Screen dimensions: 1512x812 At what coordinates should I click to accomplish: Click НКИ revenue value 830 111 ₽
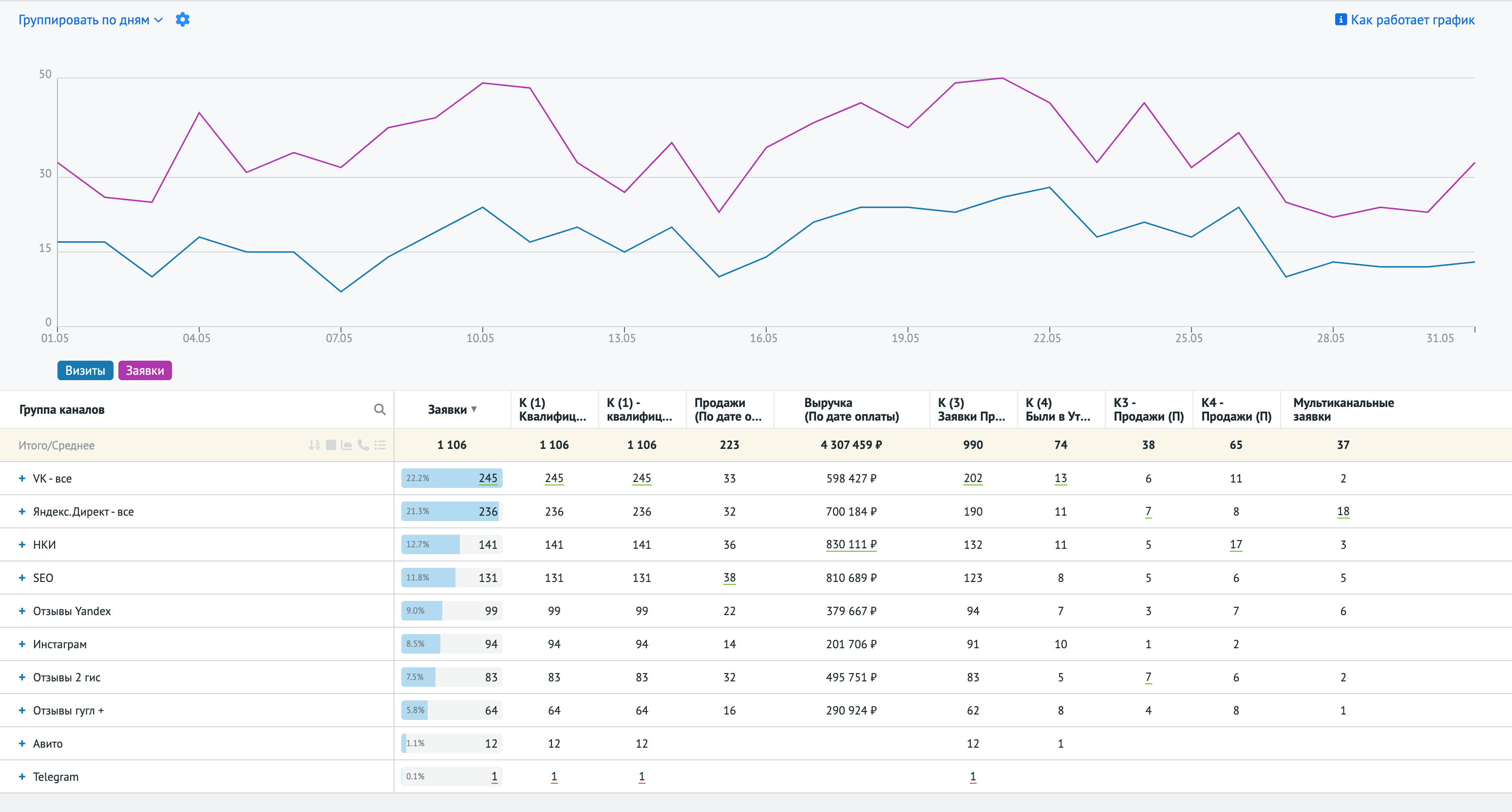point(850,544)
